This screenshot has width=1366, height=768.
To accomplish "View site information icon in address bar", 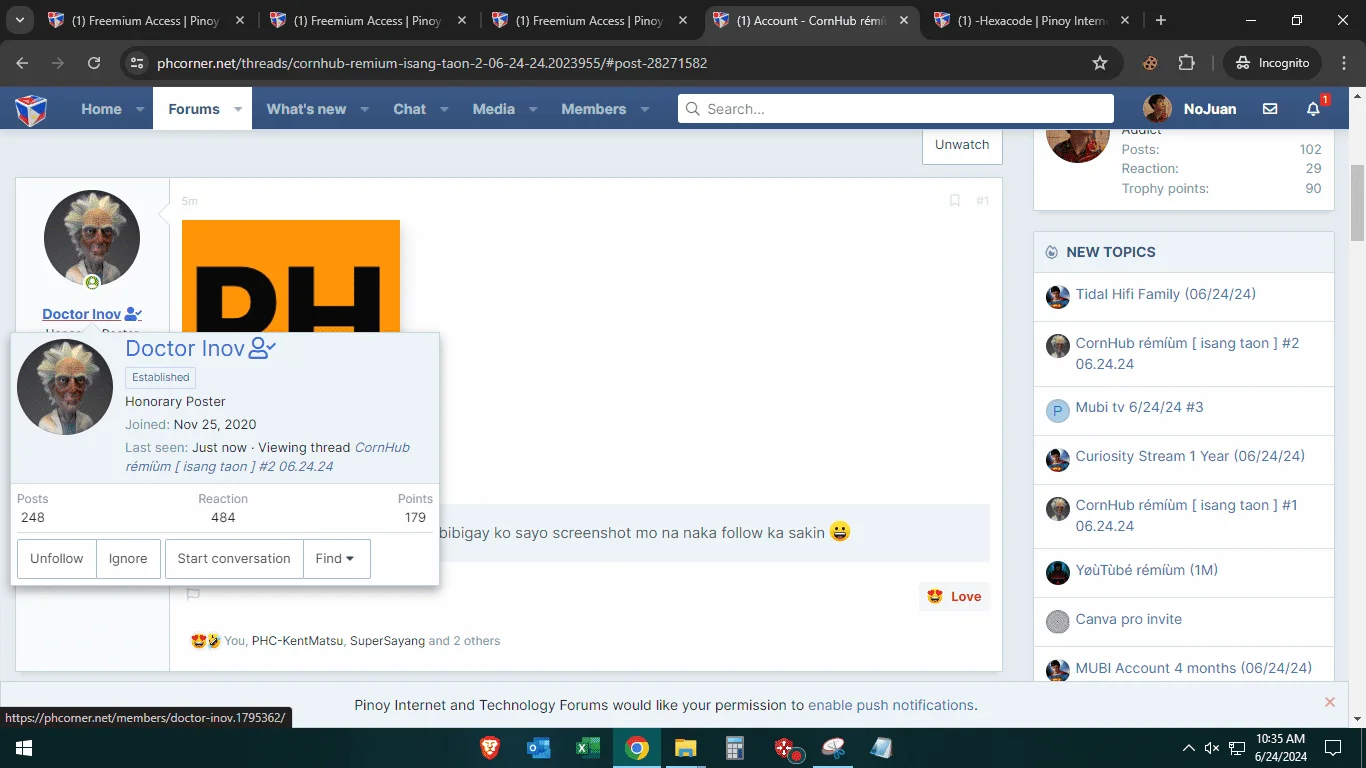I will tap(138, 63).
